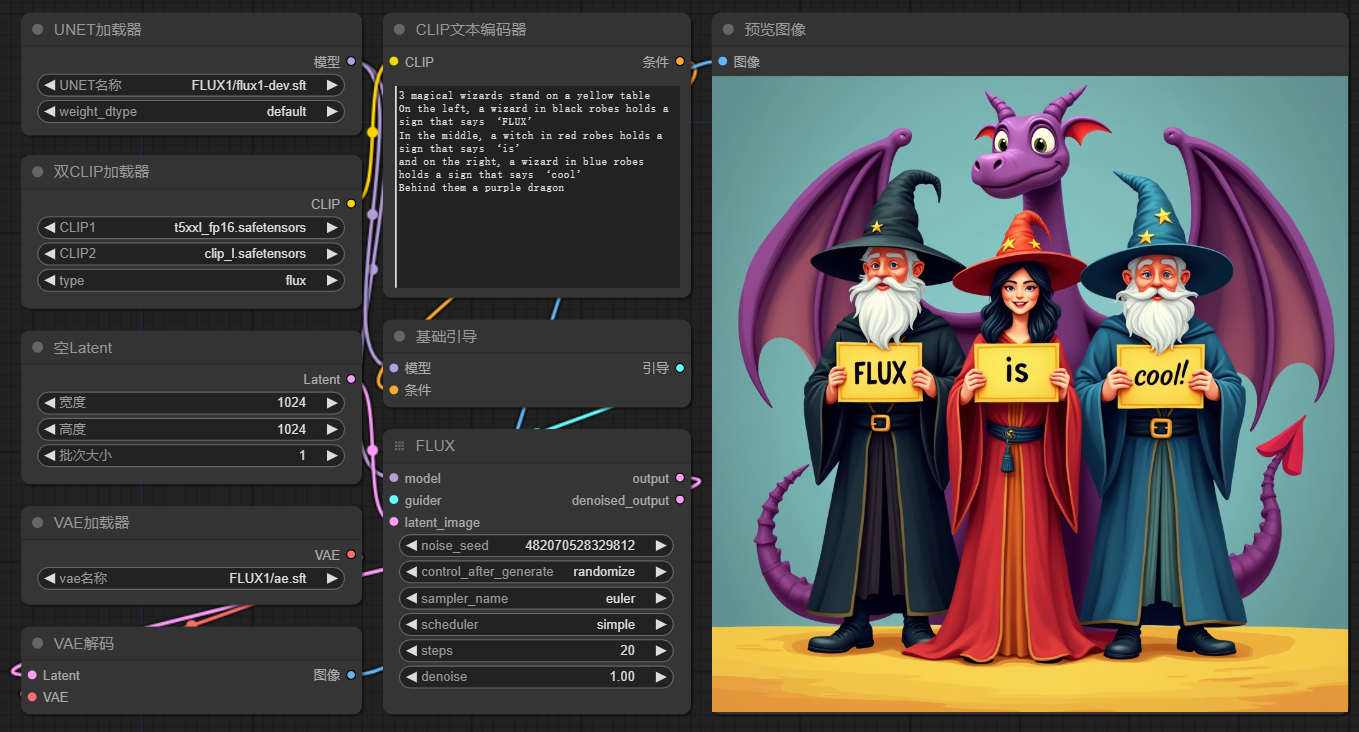The width and height of the screenshot is (1359, 732).
Task: Decrease noise_seed with its left arrow
Action: coord(411,546)
